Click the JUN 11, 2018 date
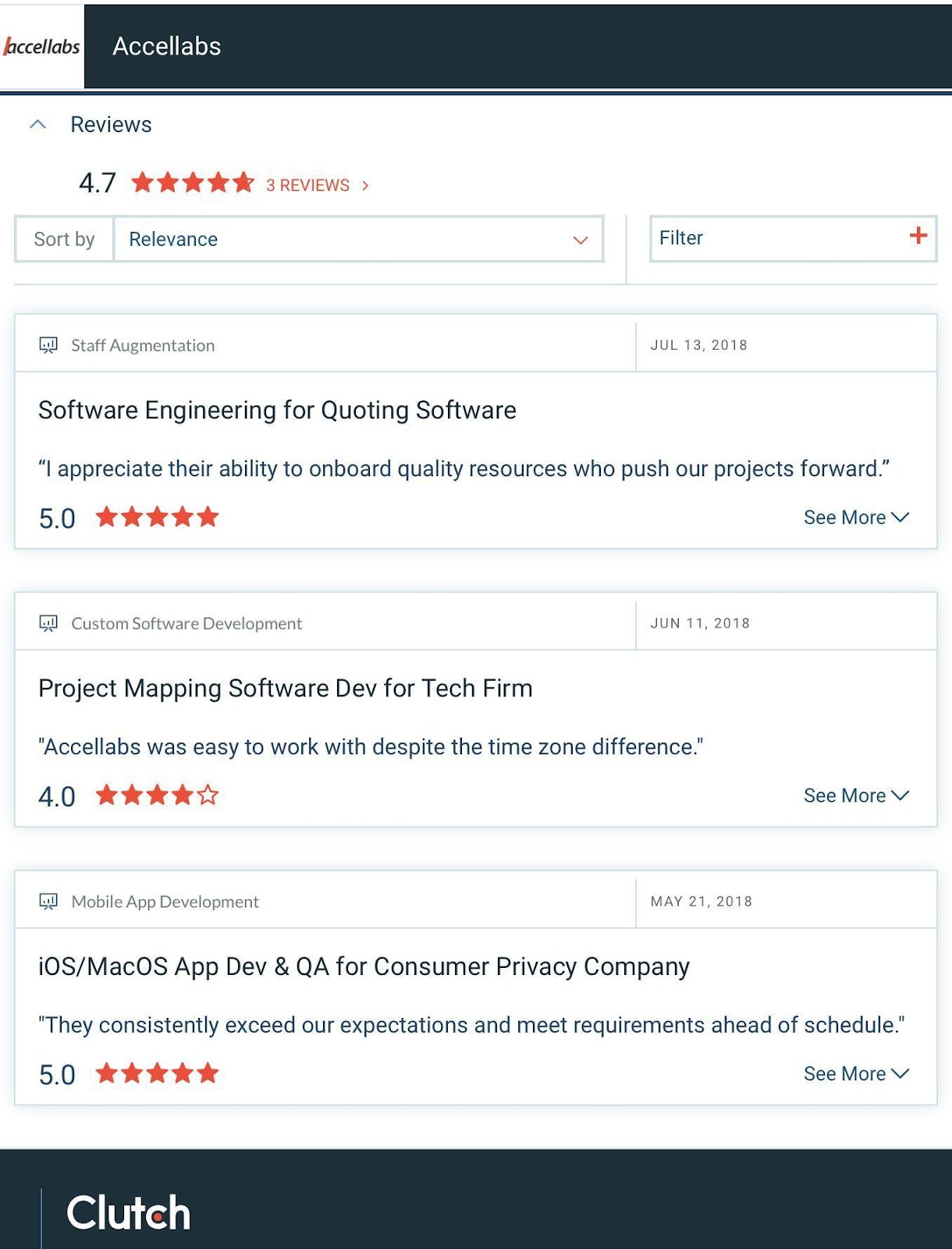The width and height of the screenshot is (952, 1249). click(x=700, y=623)
